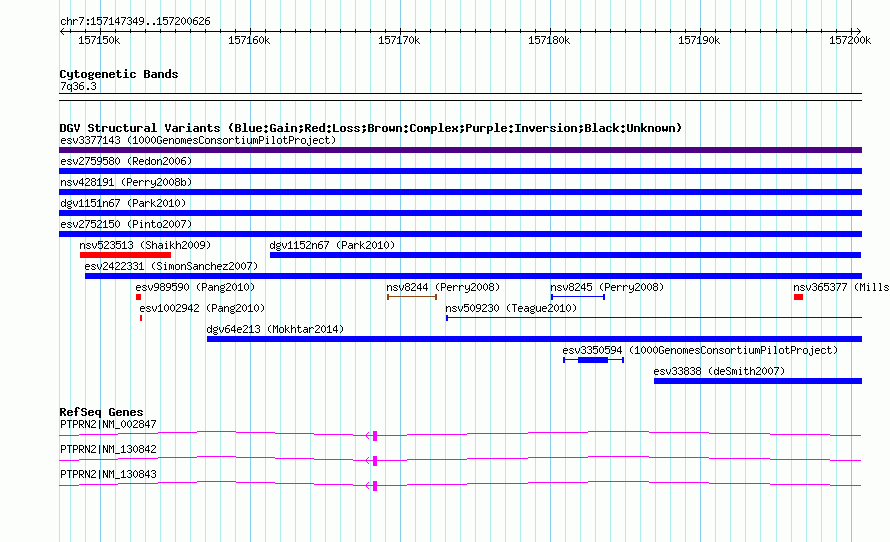Open dgv1152n67 (Park2010) variant label
890x542 pixels.
(x=332, y=245)
